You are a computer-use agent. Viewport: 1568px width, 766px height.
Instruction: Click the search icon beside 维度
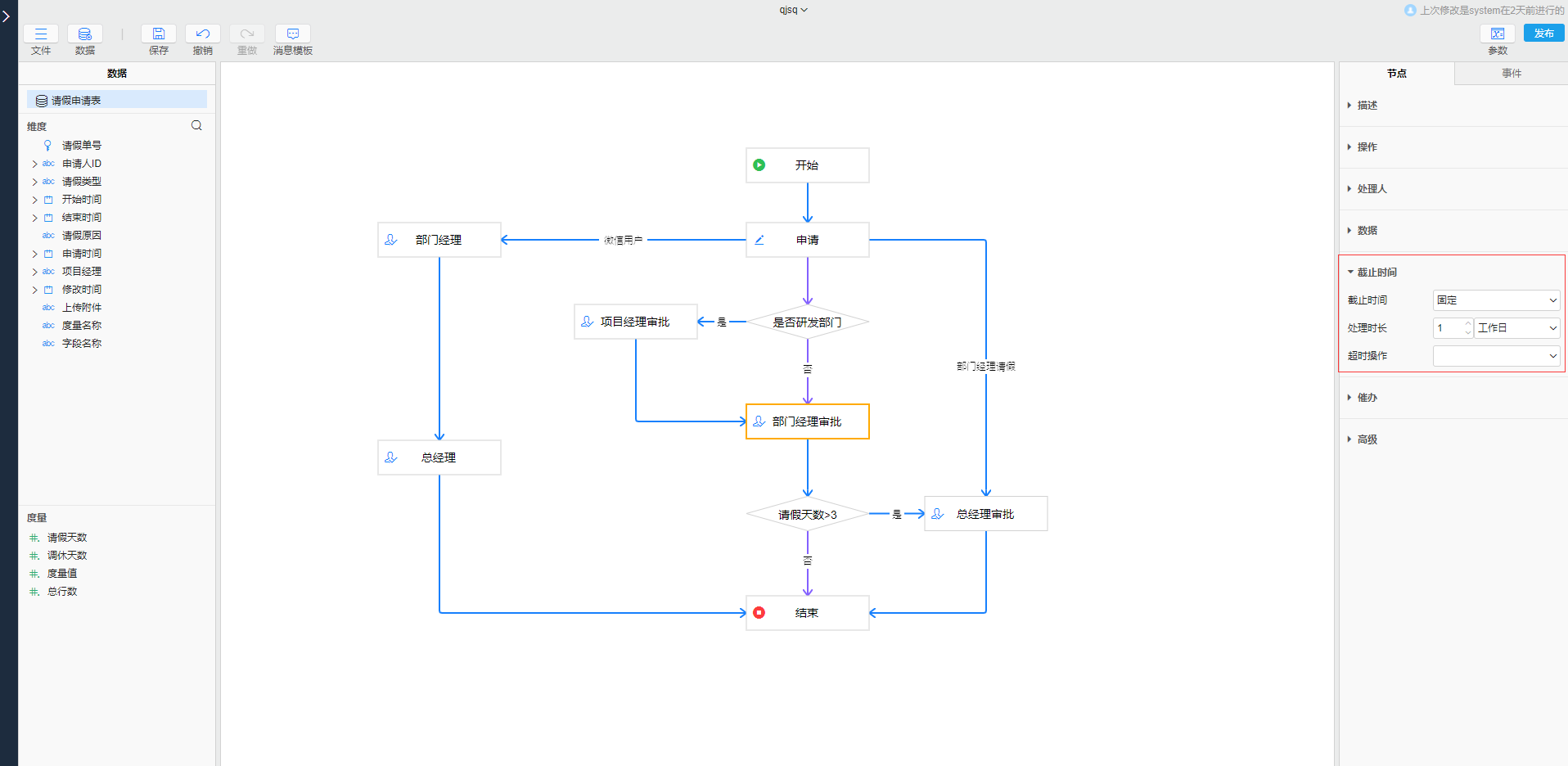196,125
